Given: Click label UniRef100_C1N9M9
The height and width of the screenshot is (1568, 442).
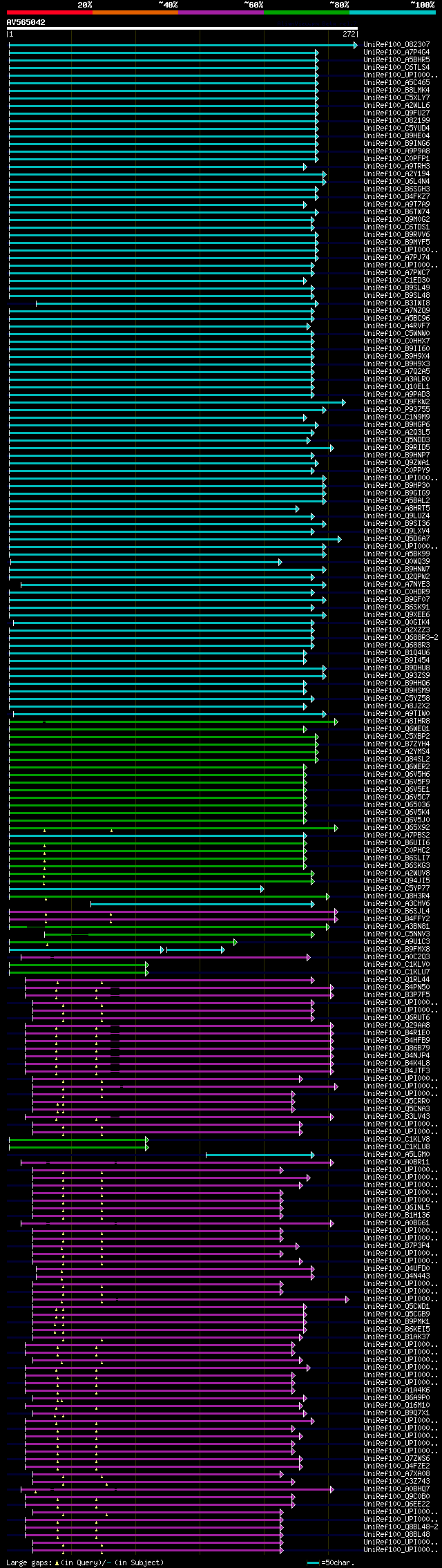Looking at the screenshot, I should tap(396, 417).
